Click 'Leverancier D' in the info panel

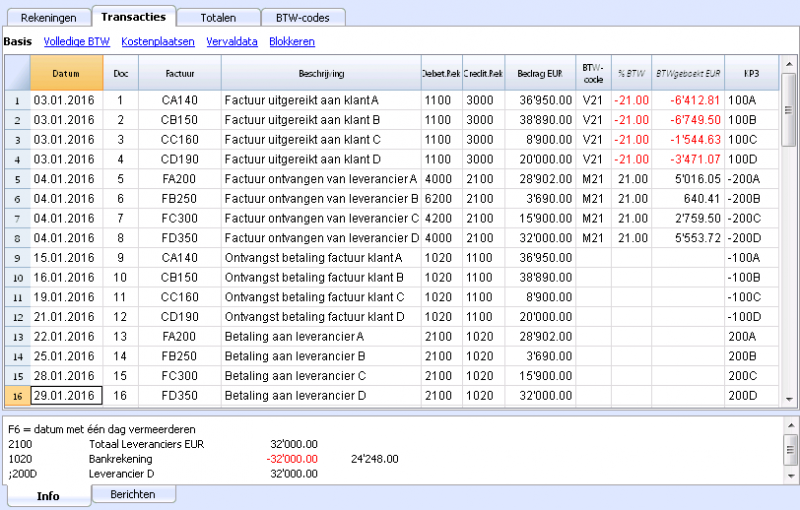[x=121, y=474]
